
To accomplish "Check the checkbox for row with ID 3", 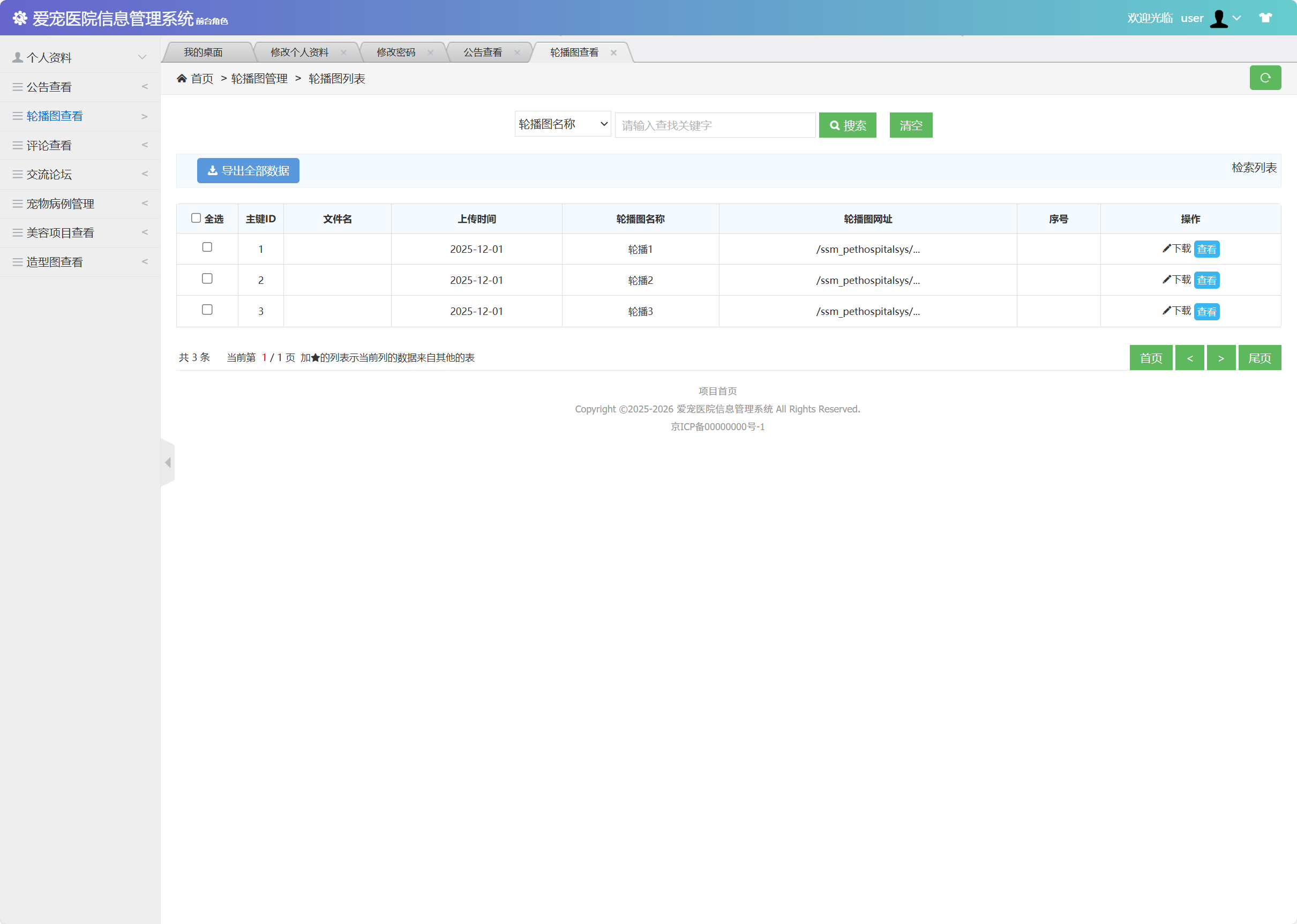I will 207,310.
